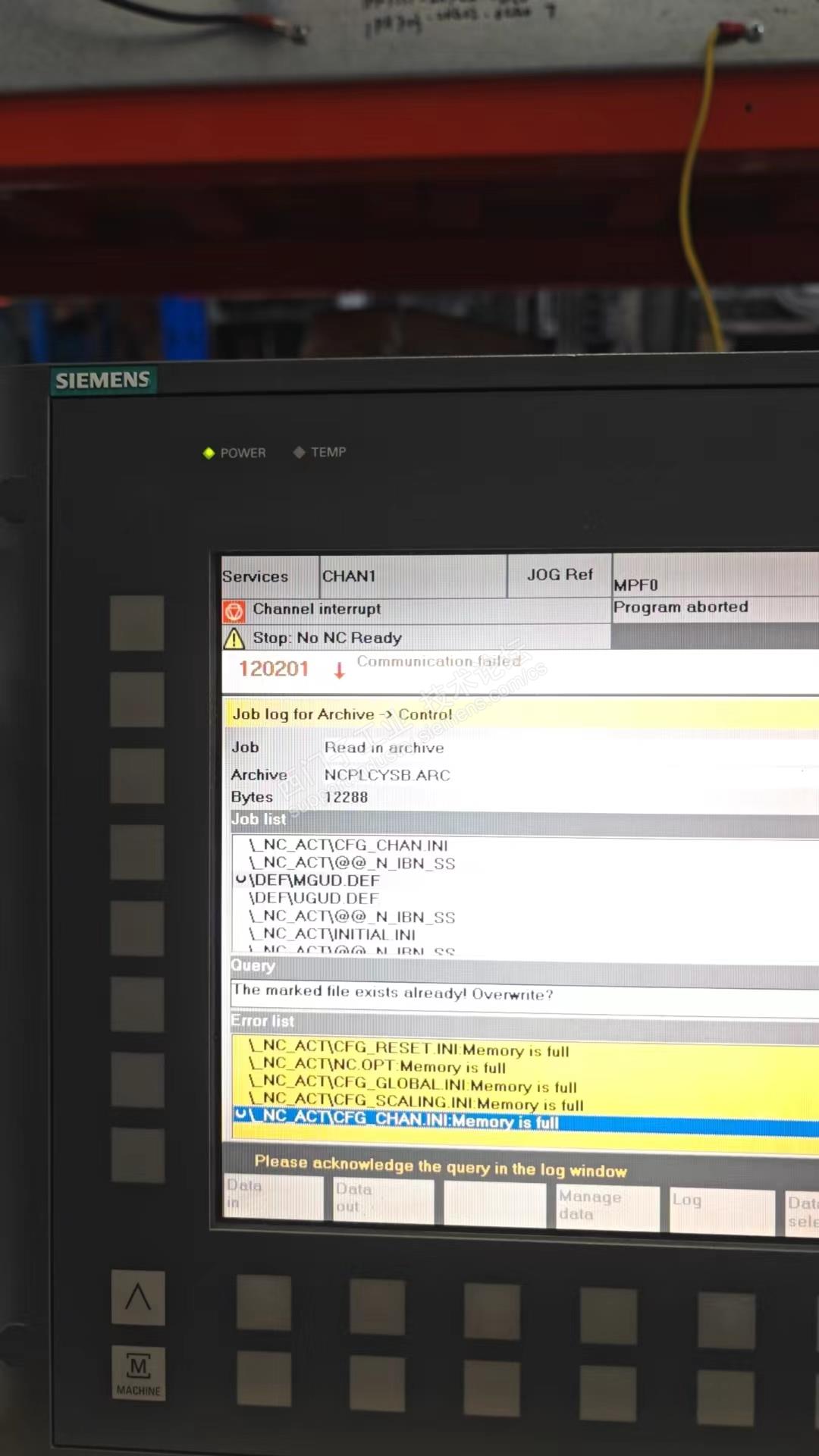Select the Bytes value 12288
The height and width of the screenshot is (1456, 819).
(346, 797)
